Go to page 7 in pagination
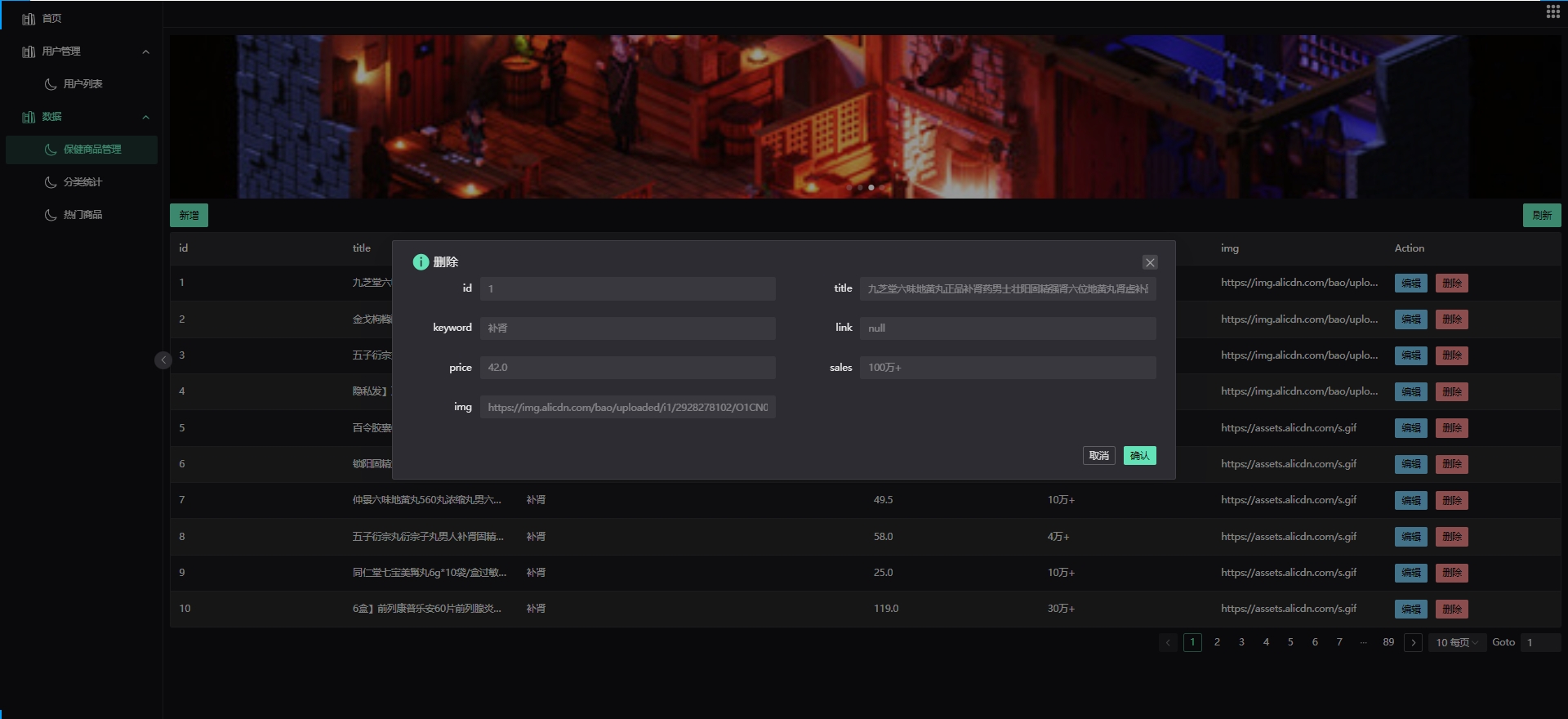1568x719 pixels. 1339,642
